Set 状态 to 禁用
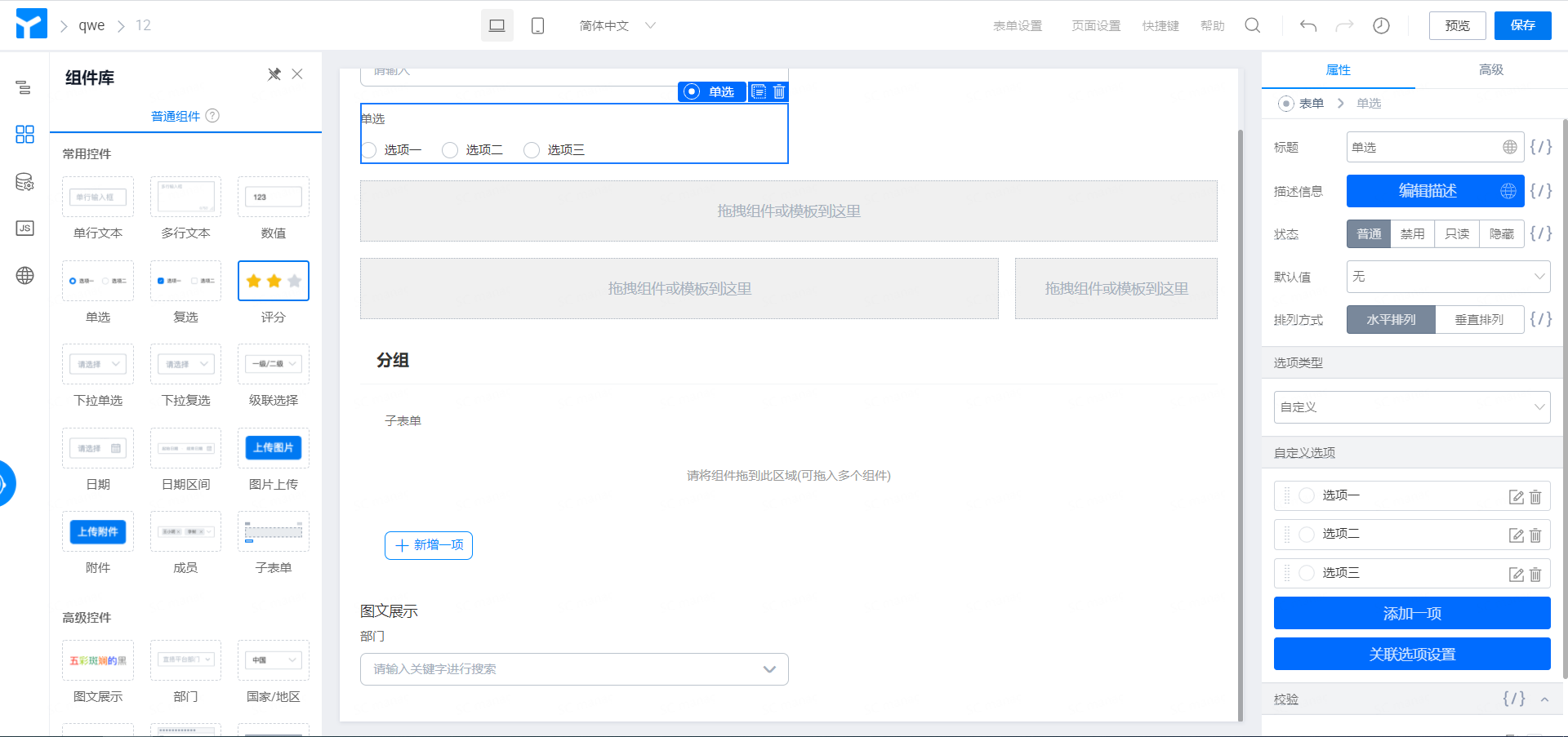Viewport: 1568px width, 737px height. click(1413, 233)
